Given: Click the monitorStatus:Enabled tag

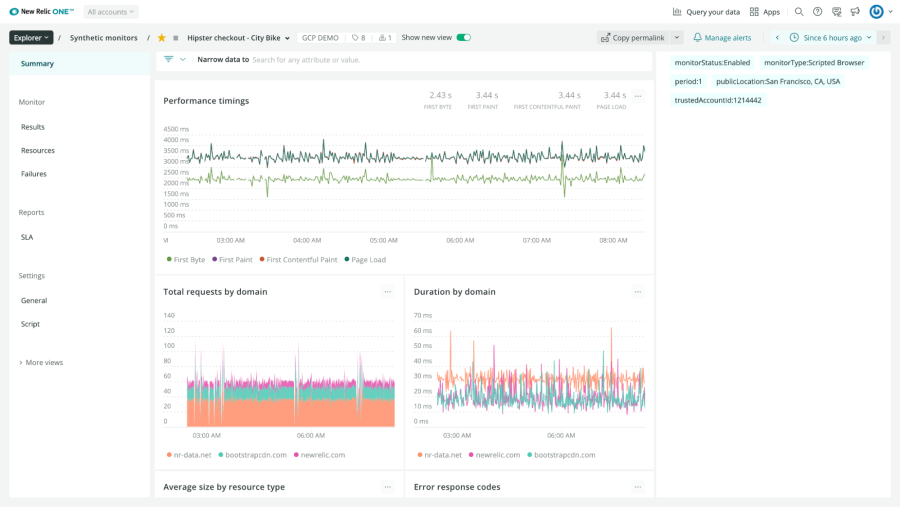Looking at the screenshot, I should click(712, 63).
